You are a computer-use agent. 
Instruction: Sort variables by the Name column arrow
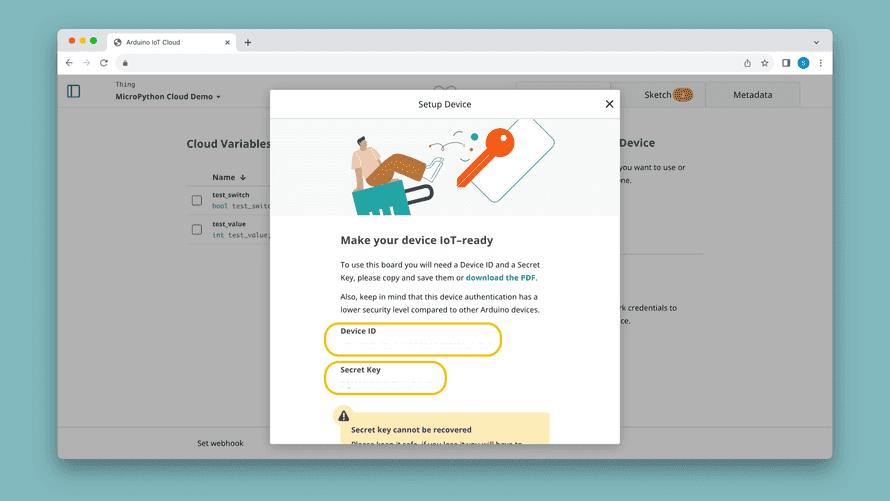243,177
